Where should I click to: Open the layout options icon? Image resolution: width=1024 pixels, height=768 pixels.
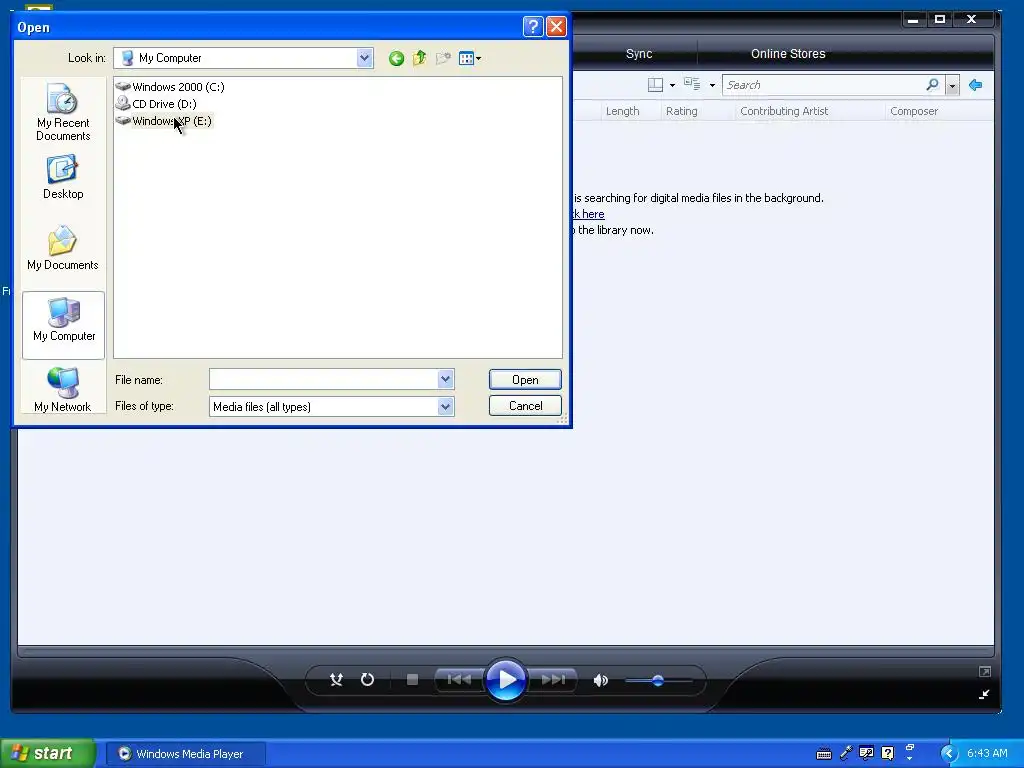pyautogui.click(x=655, y=85)
